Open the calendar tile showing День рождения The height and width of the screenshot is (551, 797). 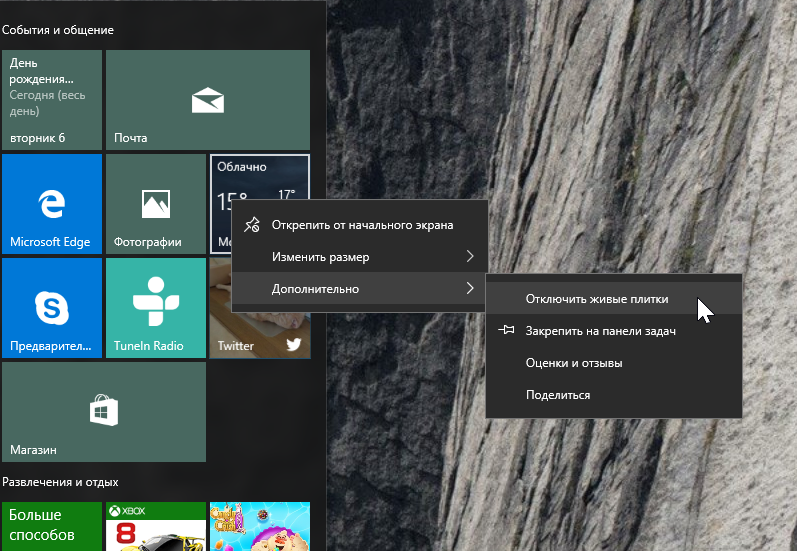[x=52, y=100]
